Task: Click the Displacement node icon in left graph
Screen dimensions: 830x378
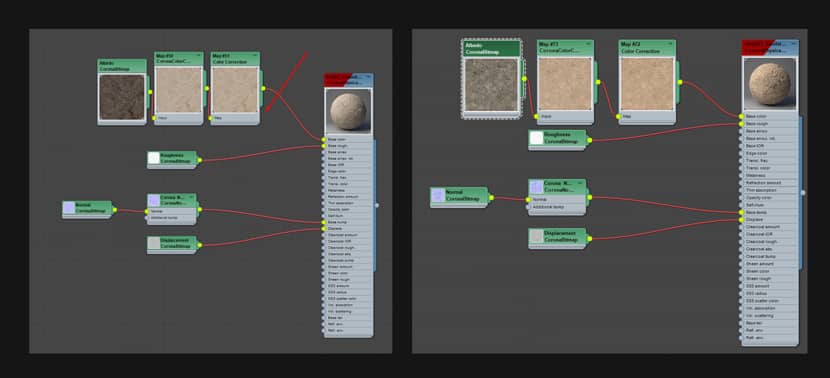Action: pos(154,243)
